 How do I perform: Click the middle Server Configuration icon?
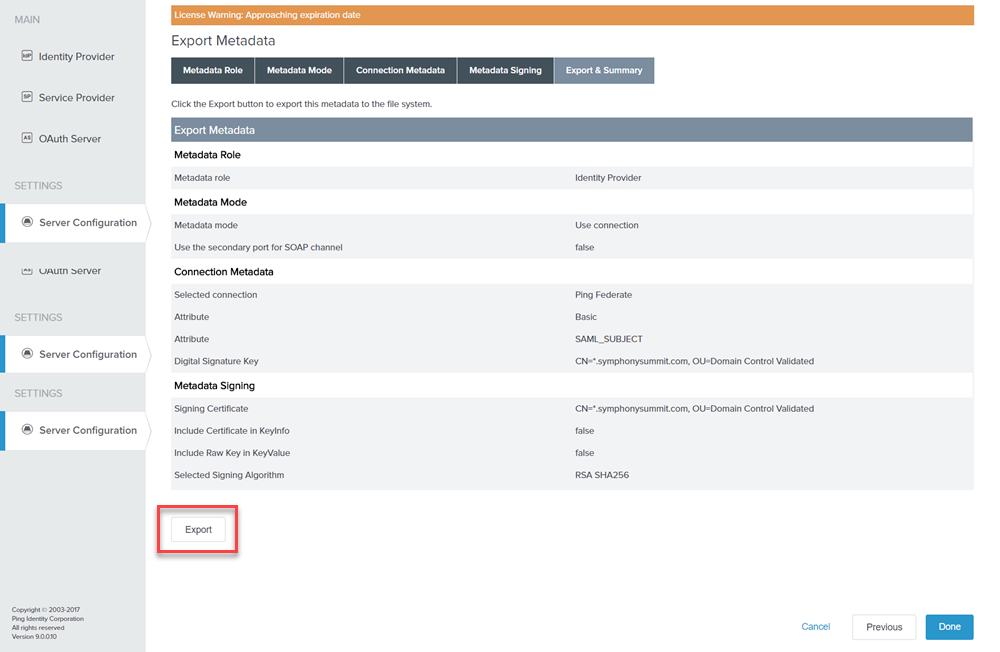28,354
